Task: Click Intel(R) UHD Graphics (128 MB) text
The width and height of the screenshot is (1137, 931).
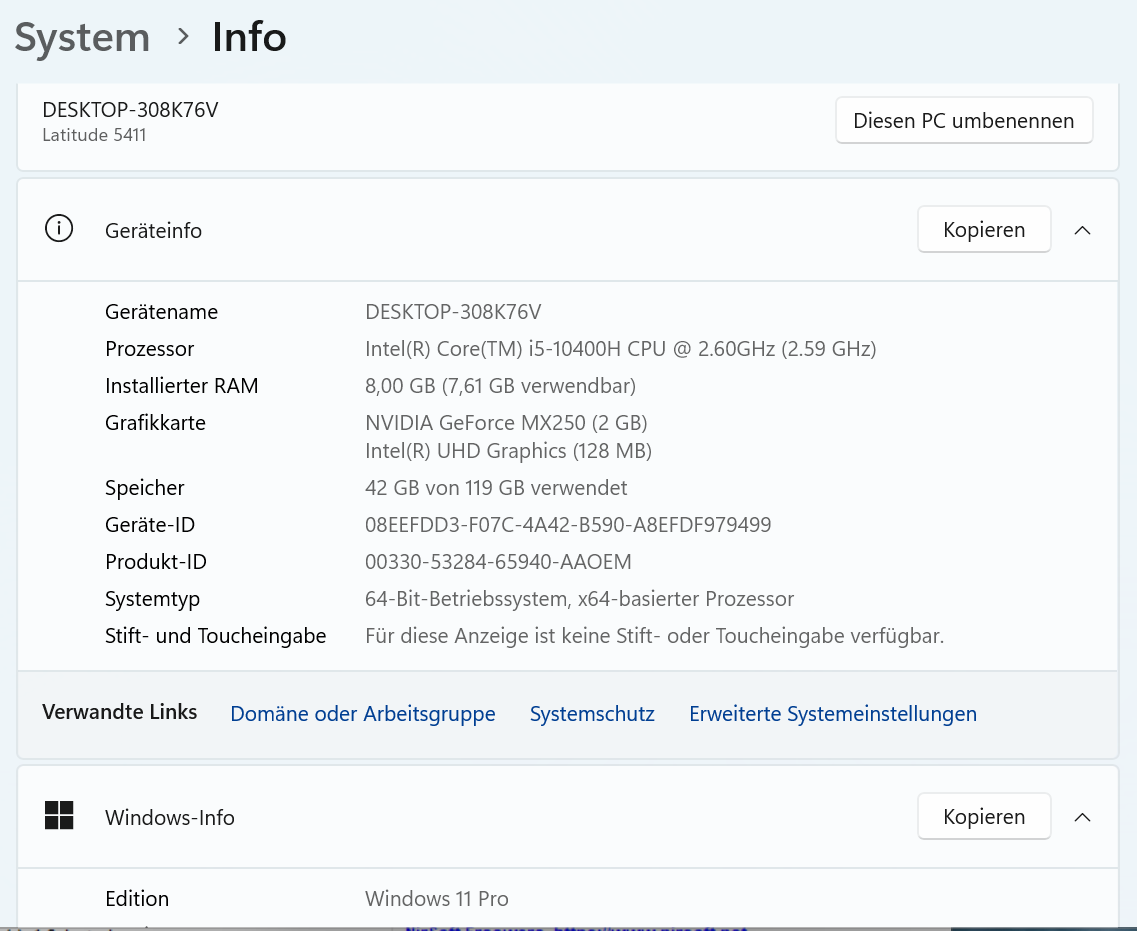Action: tap(508, 451)
